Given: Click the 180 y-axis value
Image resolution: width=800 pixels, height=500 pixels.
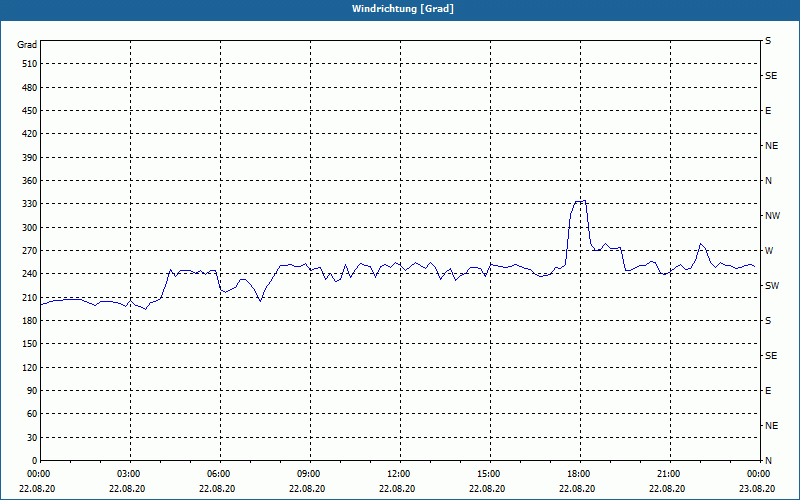Looking at the screenshot, I should click(x=29, y=321).
